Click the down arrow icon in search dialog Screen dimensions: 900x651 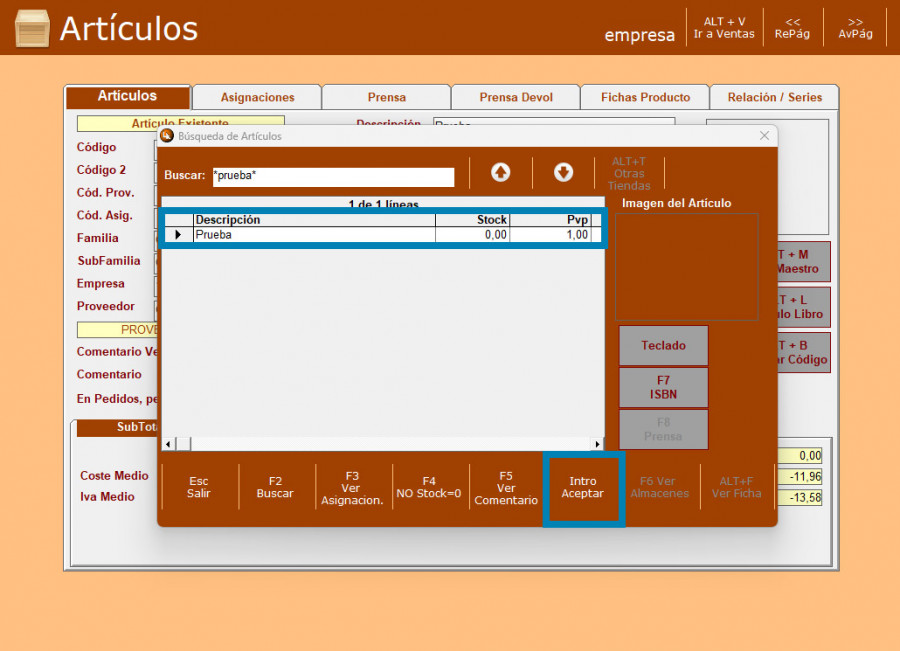click(563, 172)
